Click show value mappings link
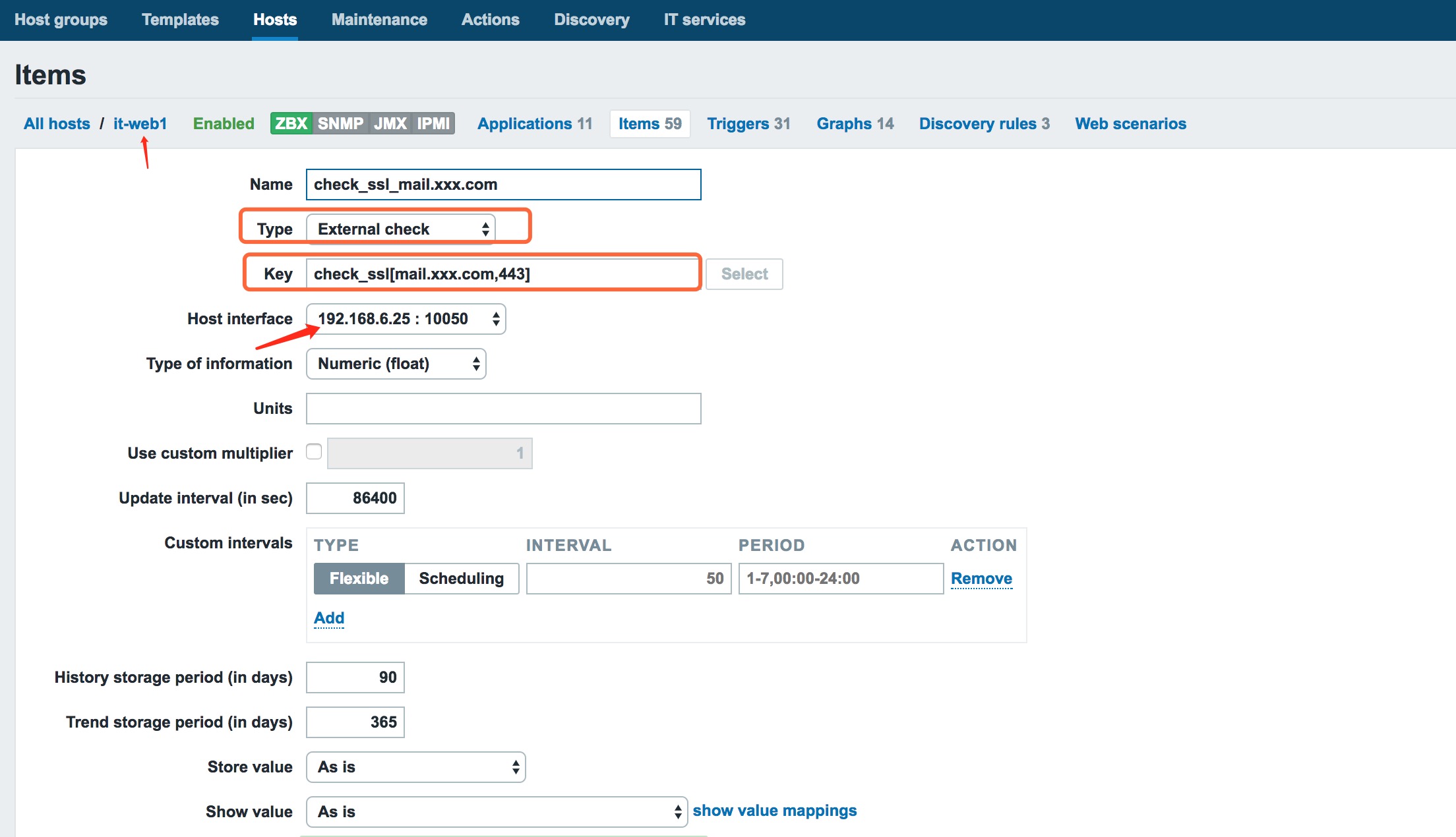Viewport: 1456px width, 837px height. click(774, 811)
